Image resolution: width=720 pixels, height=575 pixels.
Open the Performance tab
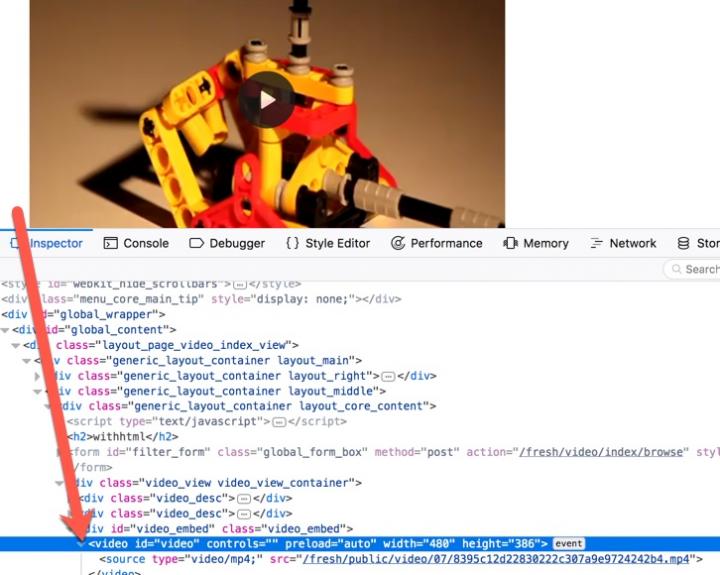437,243
